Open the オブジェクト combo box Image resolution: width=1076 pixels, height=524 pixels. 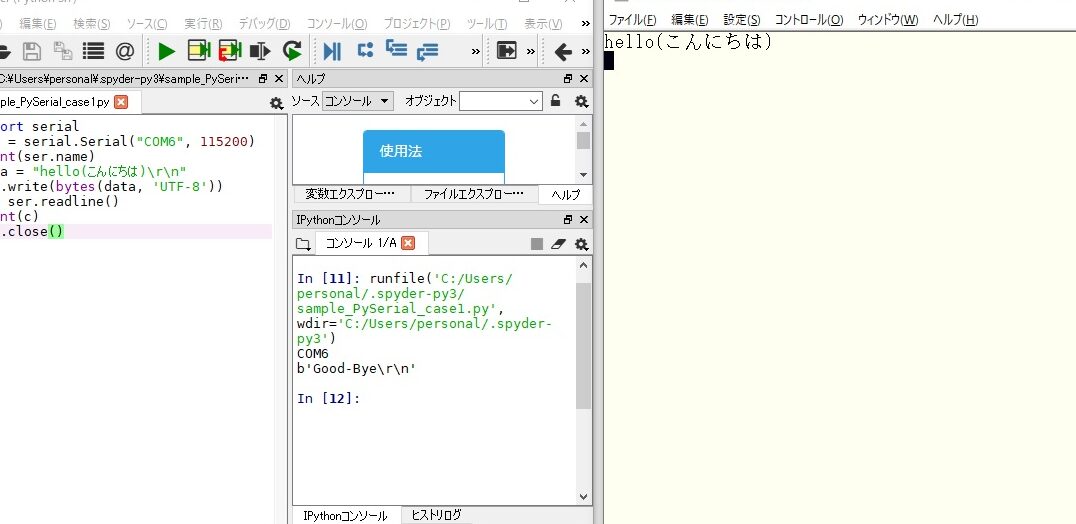pos(501,102)
